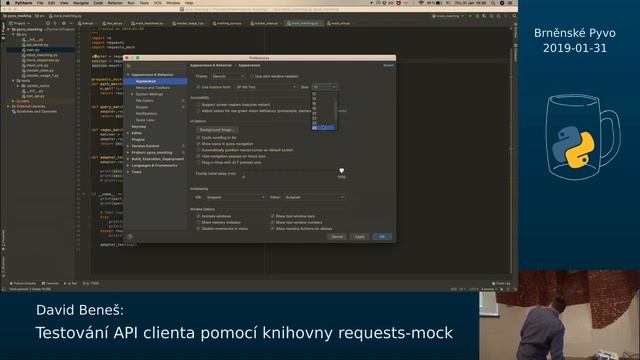Expand the Editor settings section
This screenshot has height=360, width=640.
[128, 133]
